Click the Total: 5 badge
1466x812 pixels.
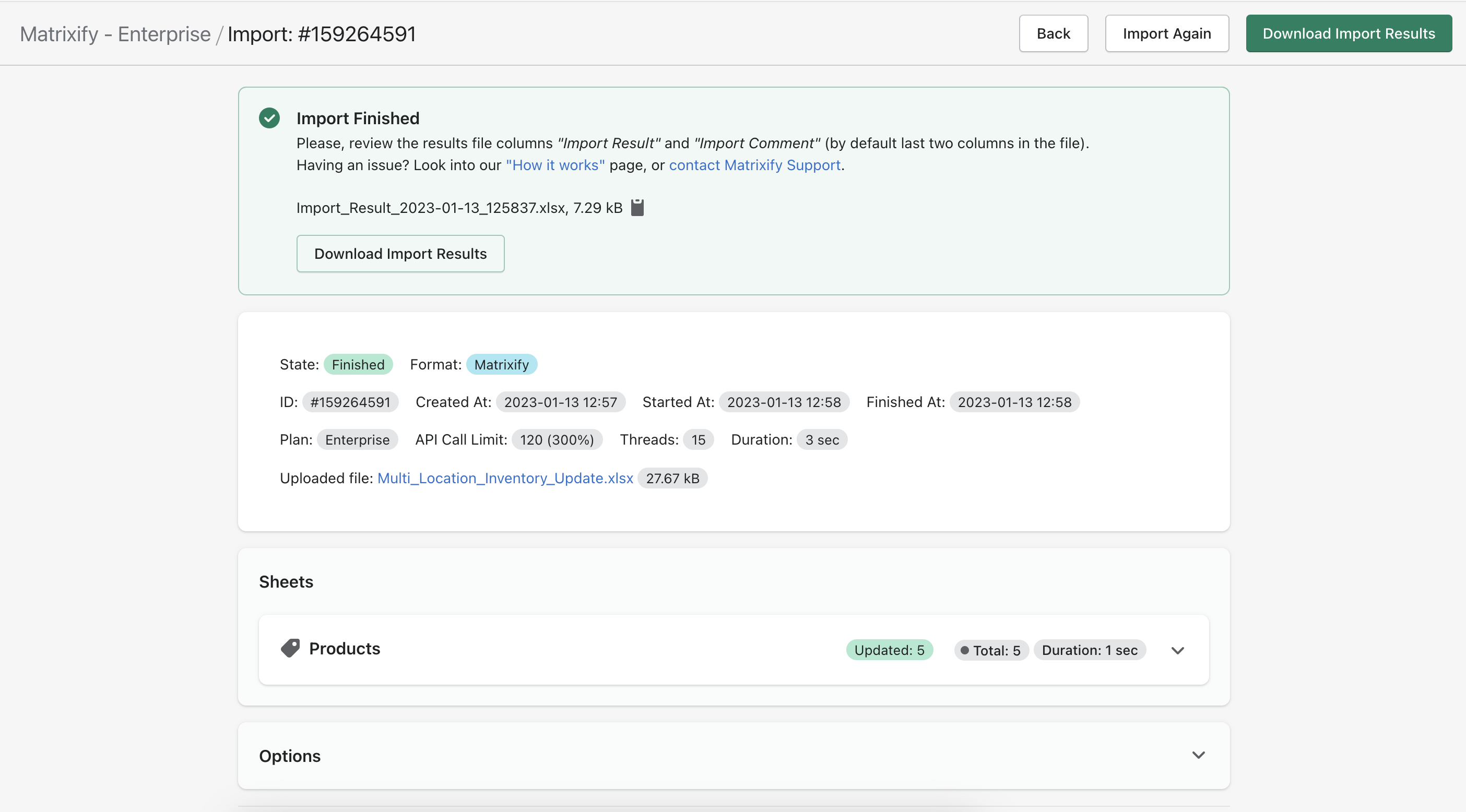(x=991, y=650)
